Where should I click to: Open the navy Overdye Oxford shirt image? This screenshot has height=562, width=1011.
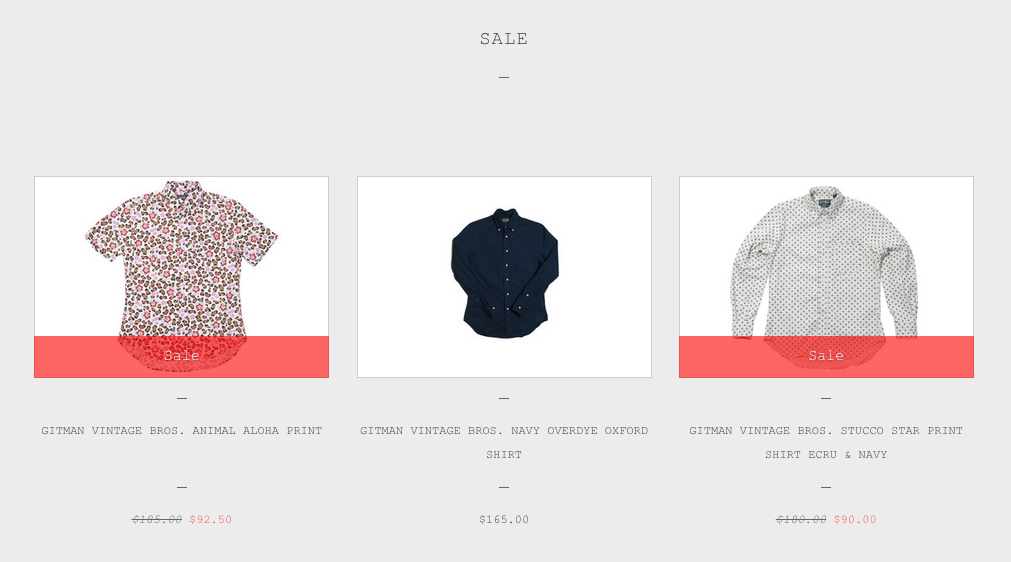[504, 276]
